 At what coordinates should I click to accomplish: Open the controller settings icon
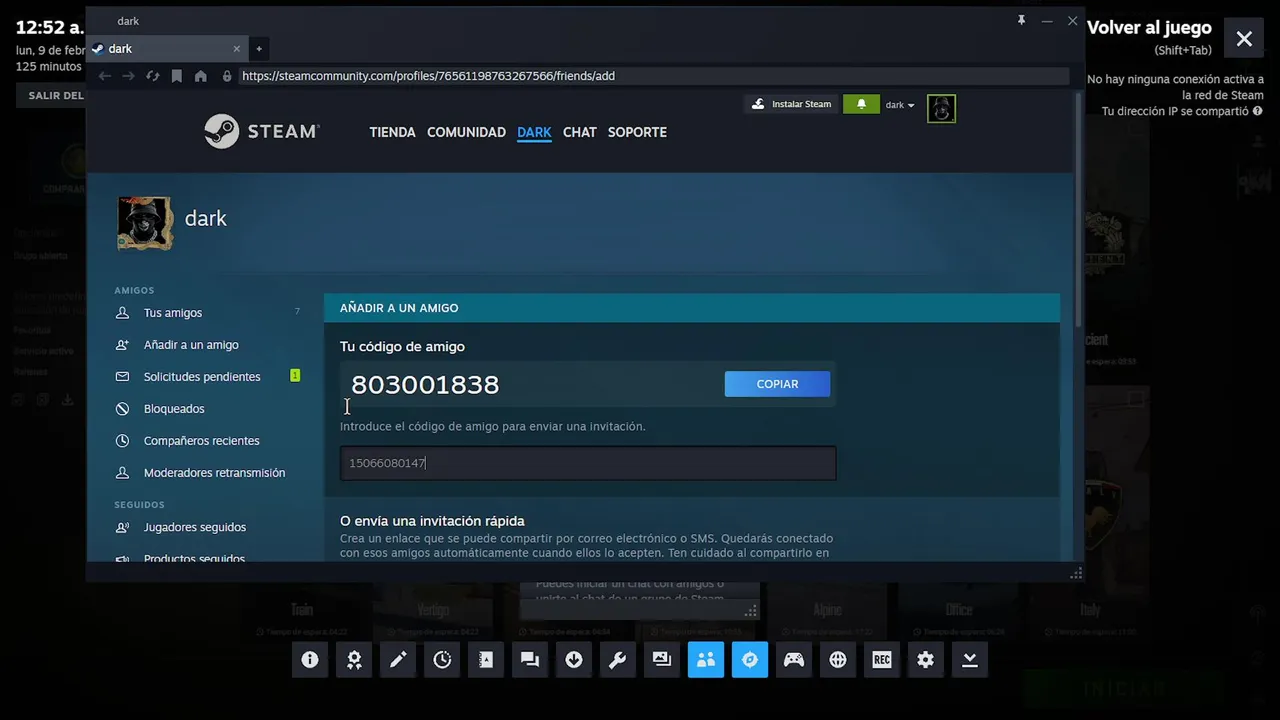(794, 660)
